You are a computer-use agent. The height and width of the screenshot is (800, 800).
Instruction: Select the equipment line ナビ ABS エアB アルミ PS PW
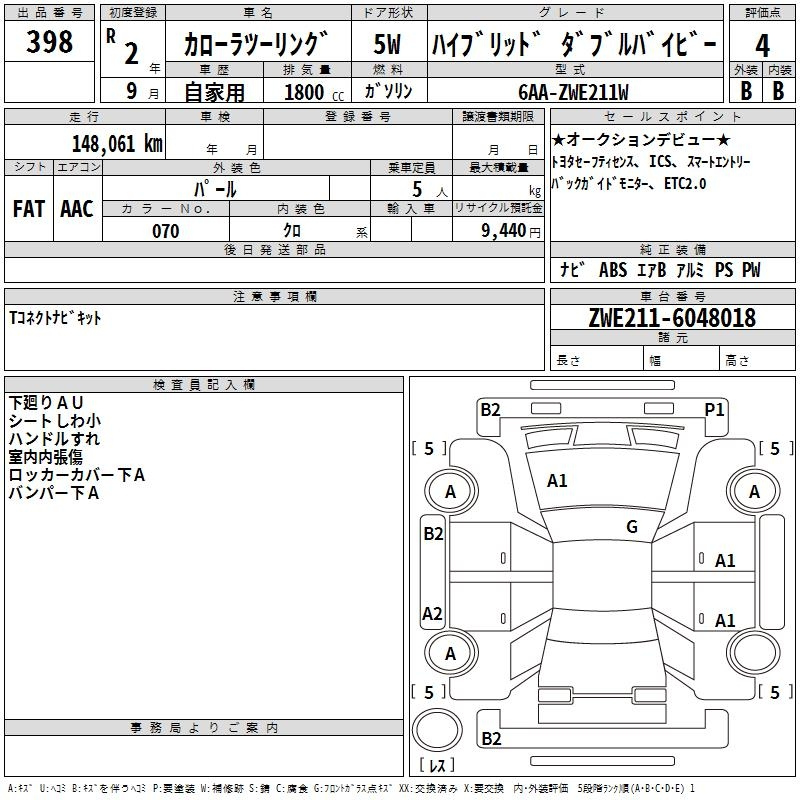(x=660, y=269)
